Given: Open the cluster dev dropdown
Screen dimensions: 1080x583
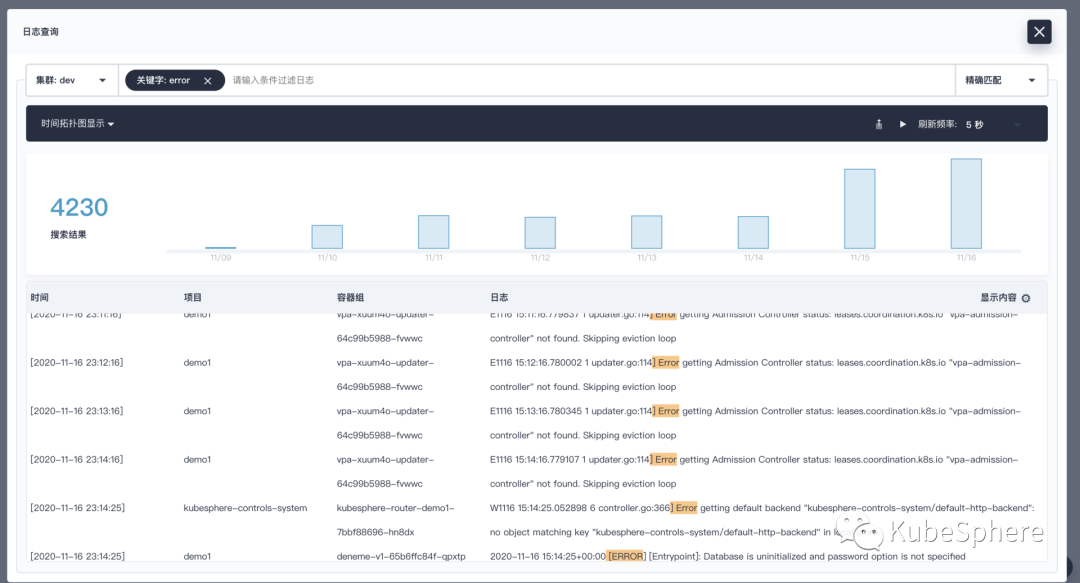Looking at the screenshot, I should click(x=72, y=80).
